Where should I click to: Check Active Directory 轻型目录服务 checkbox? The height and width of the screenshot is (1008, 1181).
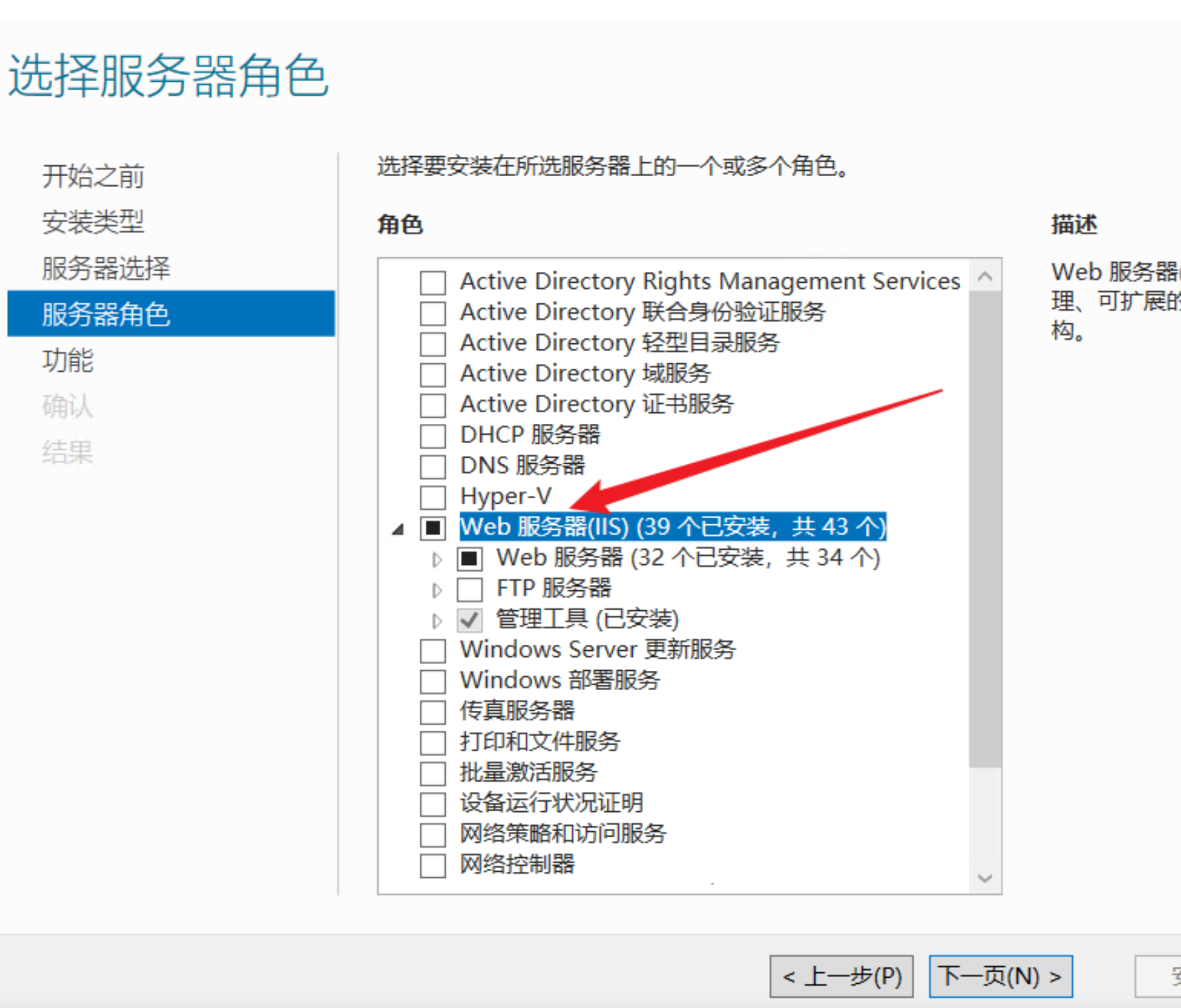pos(433,344)
